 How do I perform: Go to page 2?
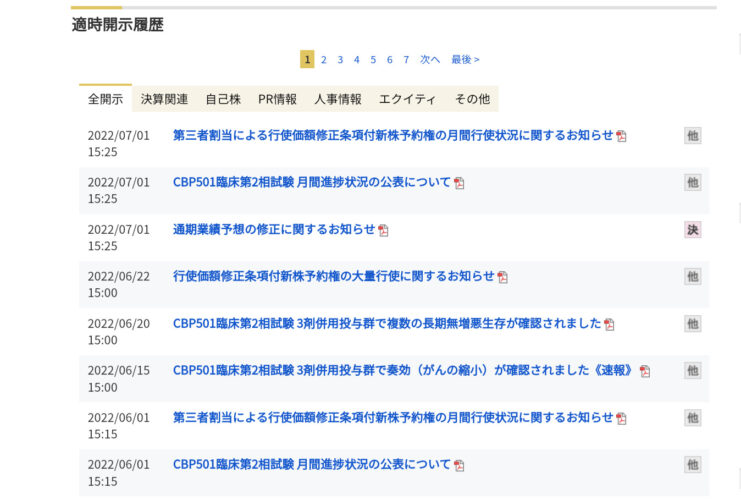coord(324,60)
